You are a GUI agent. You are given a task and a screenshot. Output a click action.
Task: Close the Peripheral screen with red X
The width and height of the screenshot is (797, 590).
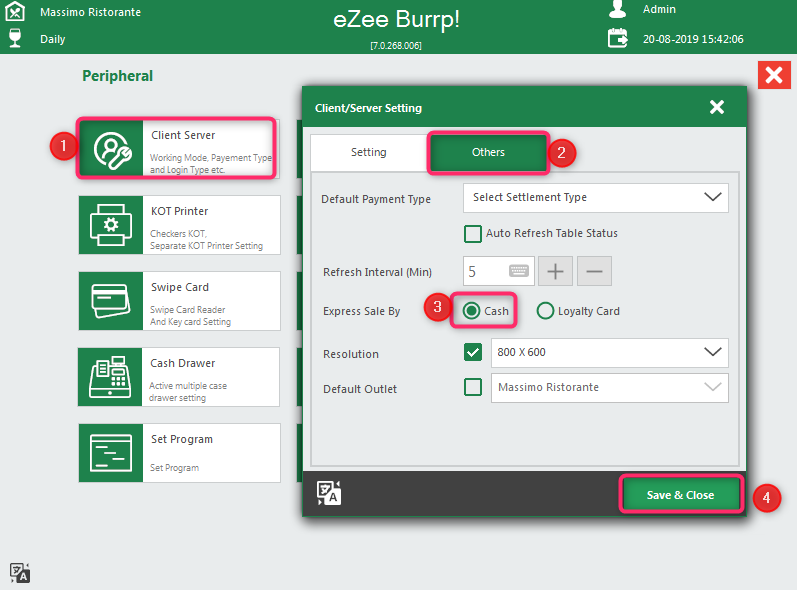pyautogui.click(x=774, y=75)
